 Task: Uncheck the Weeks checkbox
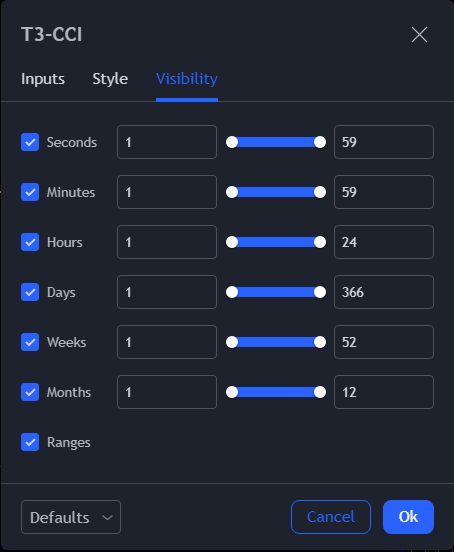(30, 342)
